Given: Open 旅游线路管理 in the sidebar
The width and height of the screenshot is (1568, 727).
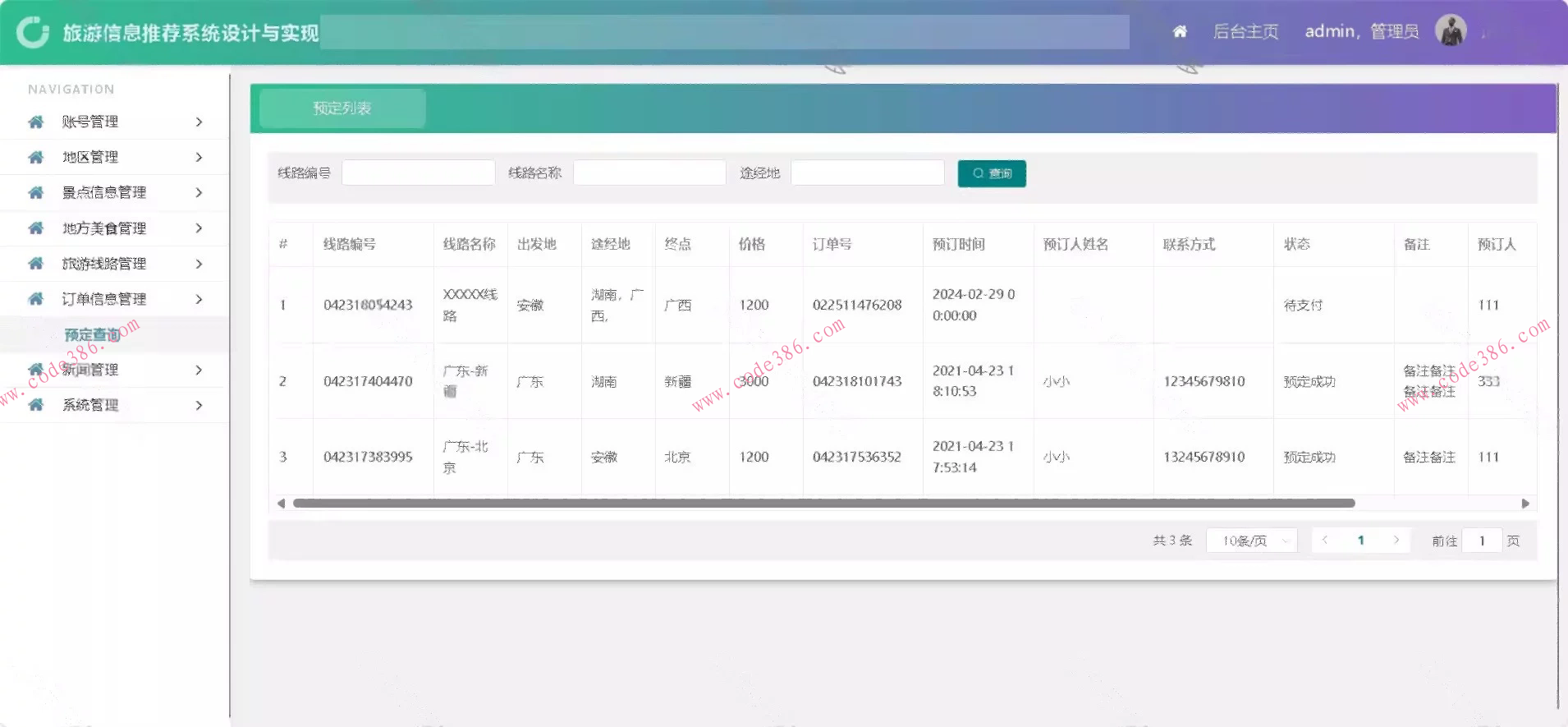Looking at the screenshot, I should (x=104, y=263).
